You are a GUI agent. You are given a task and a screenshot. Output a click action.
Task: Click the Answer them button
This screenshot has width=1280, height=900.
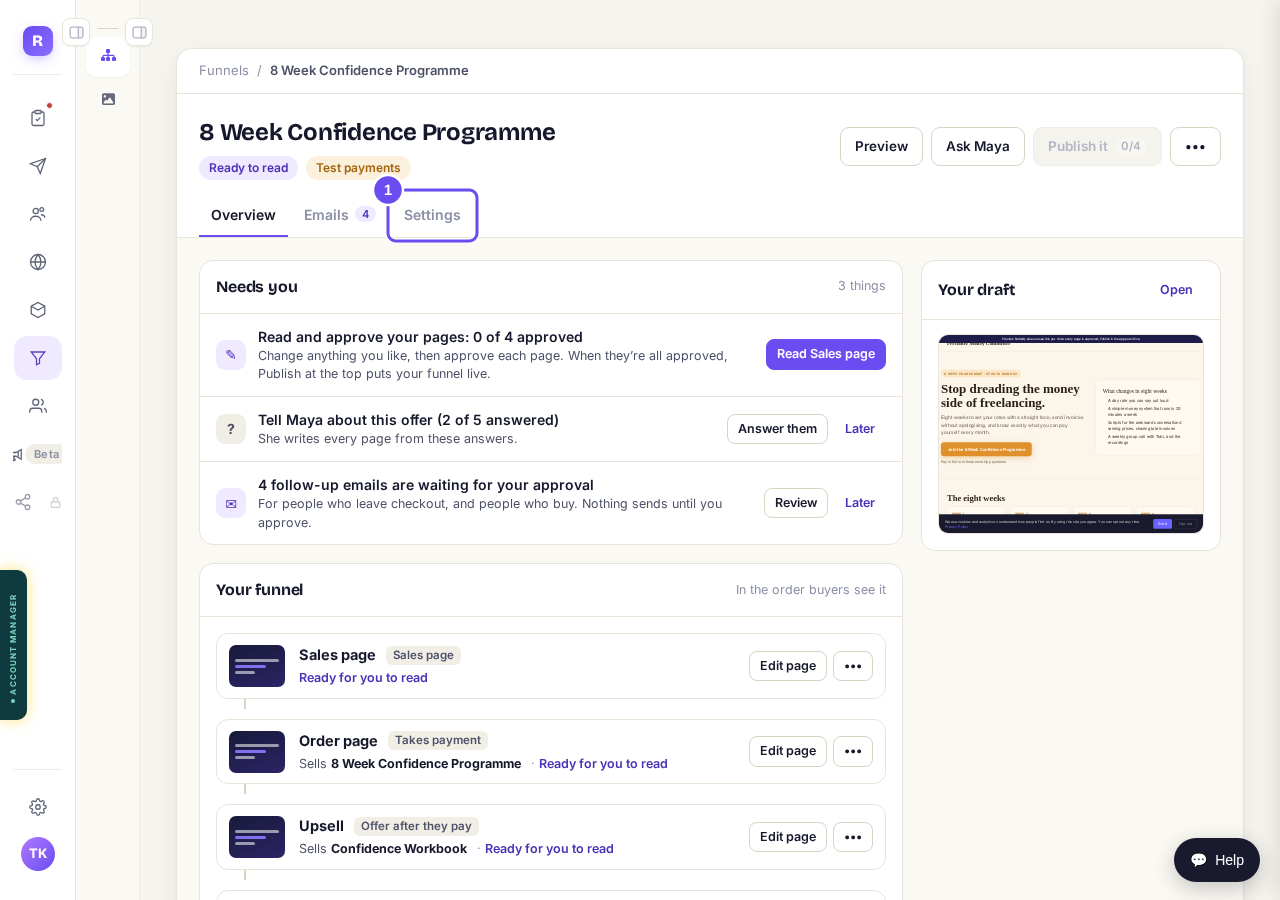pos(777,429)
